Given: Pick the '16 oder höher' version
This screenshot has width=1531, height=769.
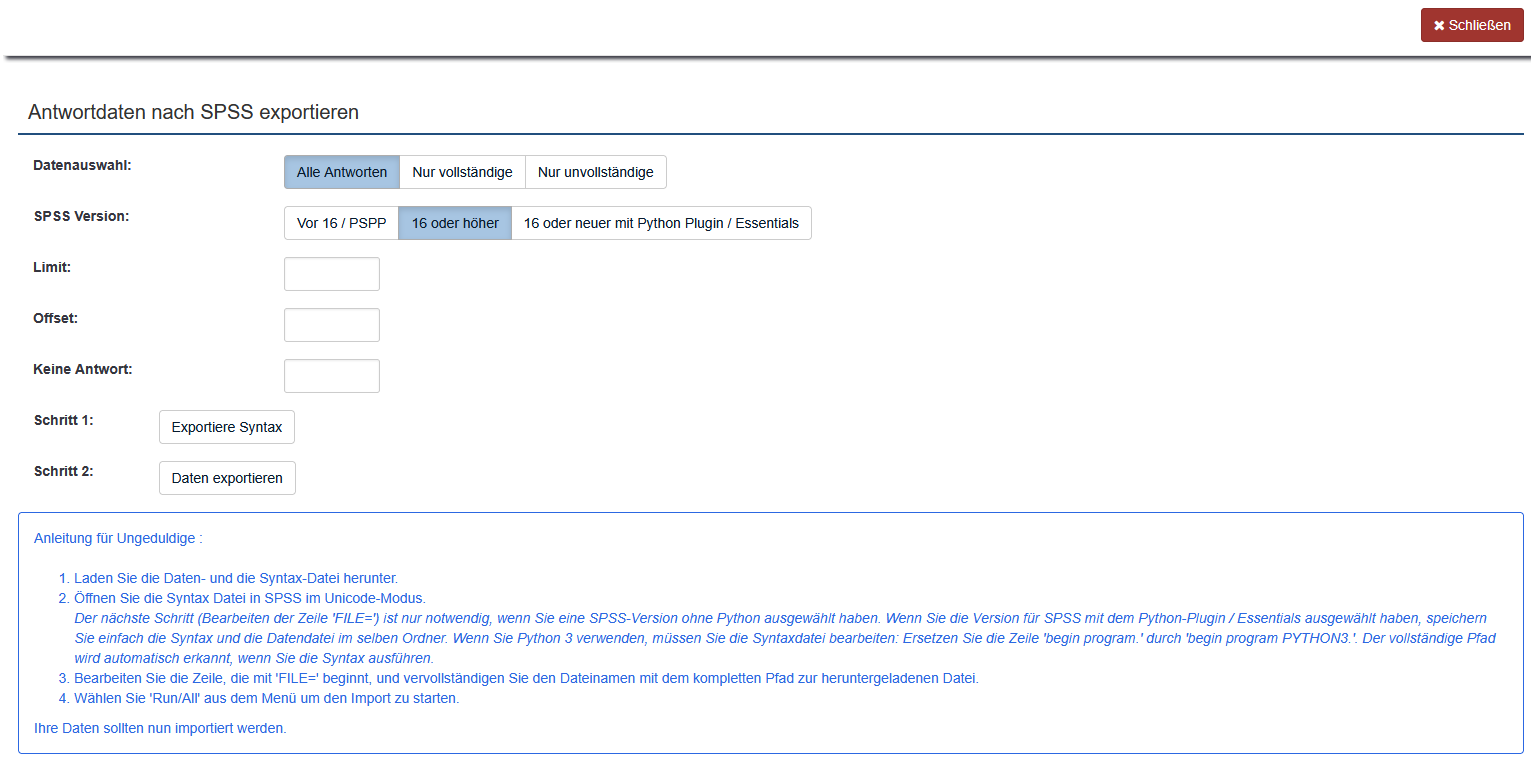Looking at the screenshot, I should point(455,223).
